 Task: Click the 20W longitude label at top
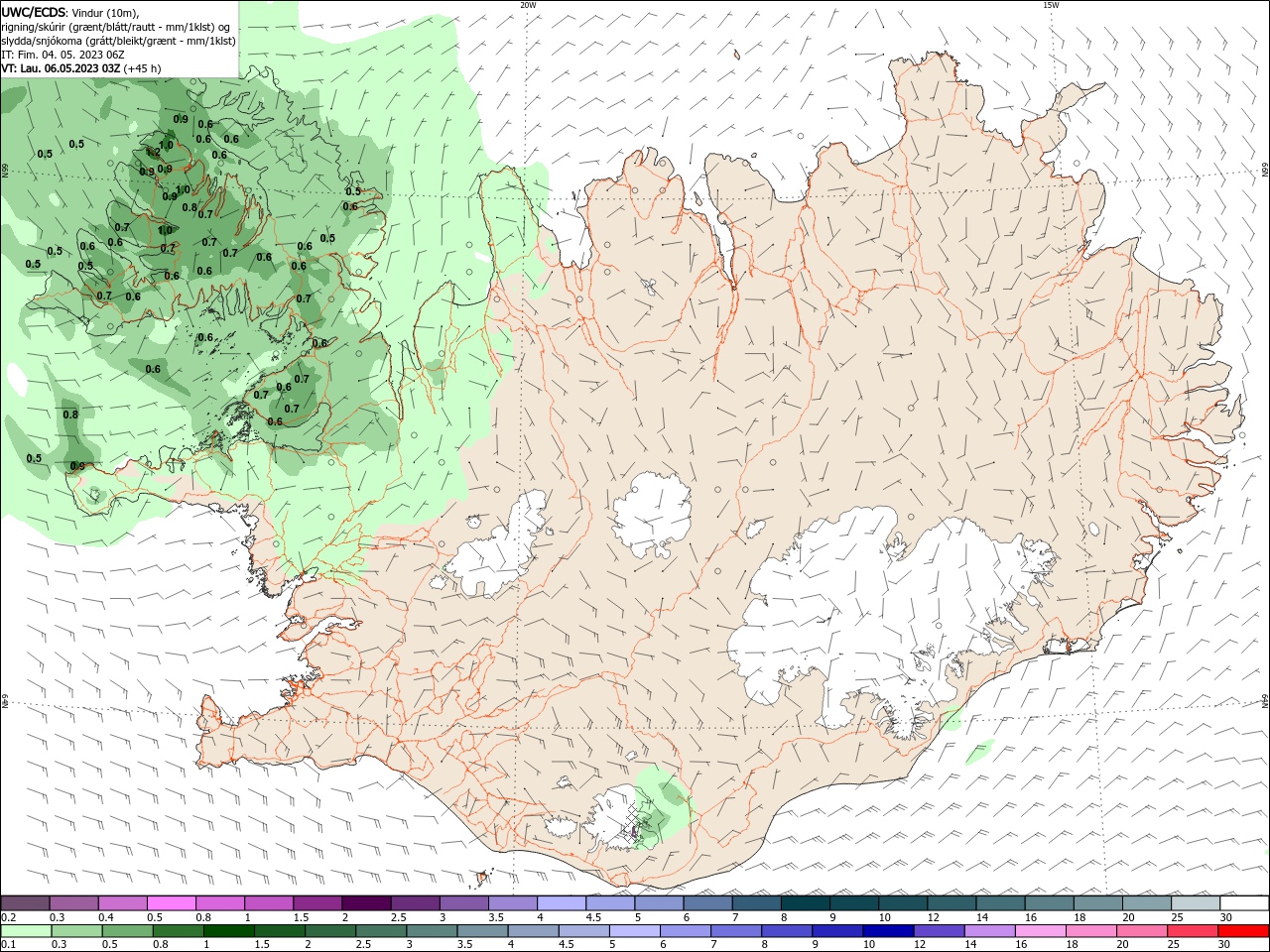[528, 5]
